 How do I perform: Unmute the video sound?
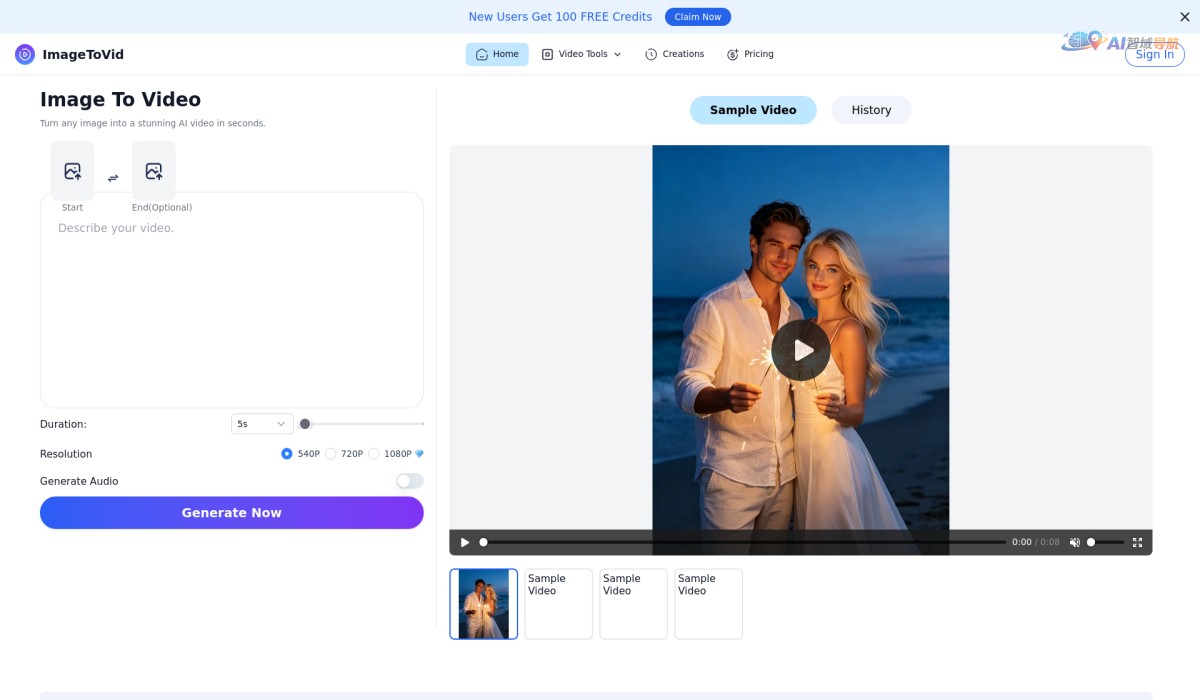pos(1075,542)
